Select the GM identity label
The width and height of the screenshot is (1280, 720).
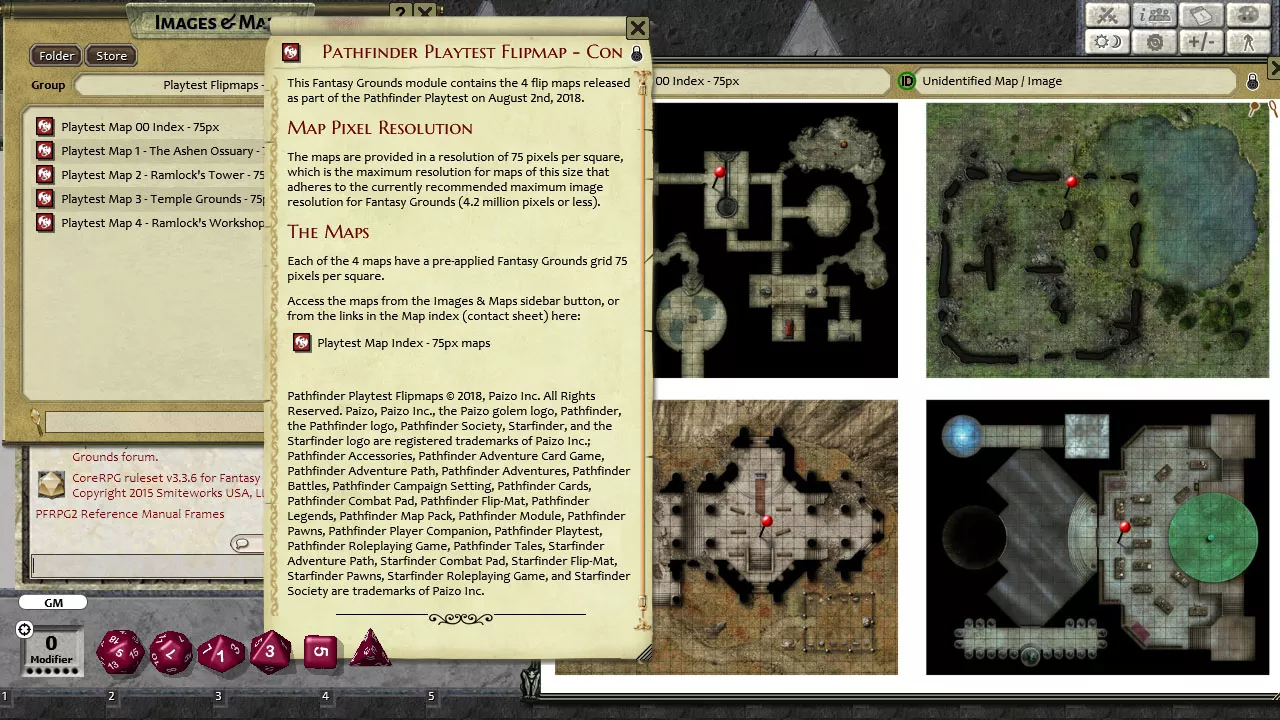point(53,603)
